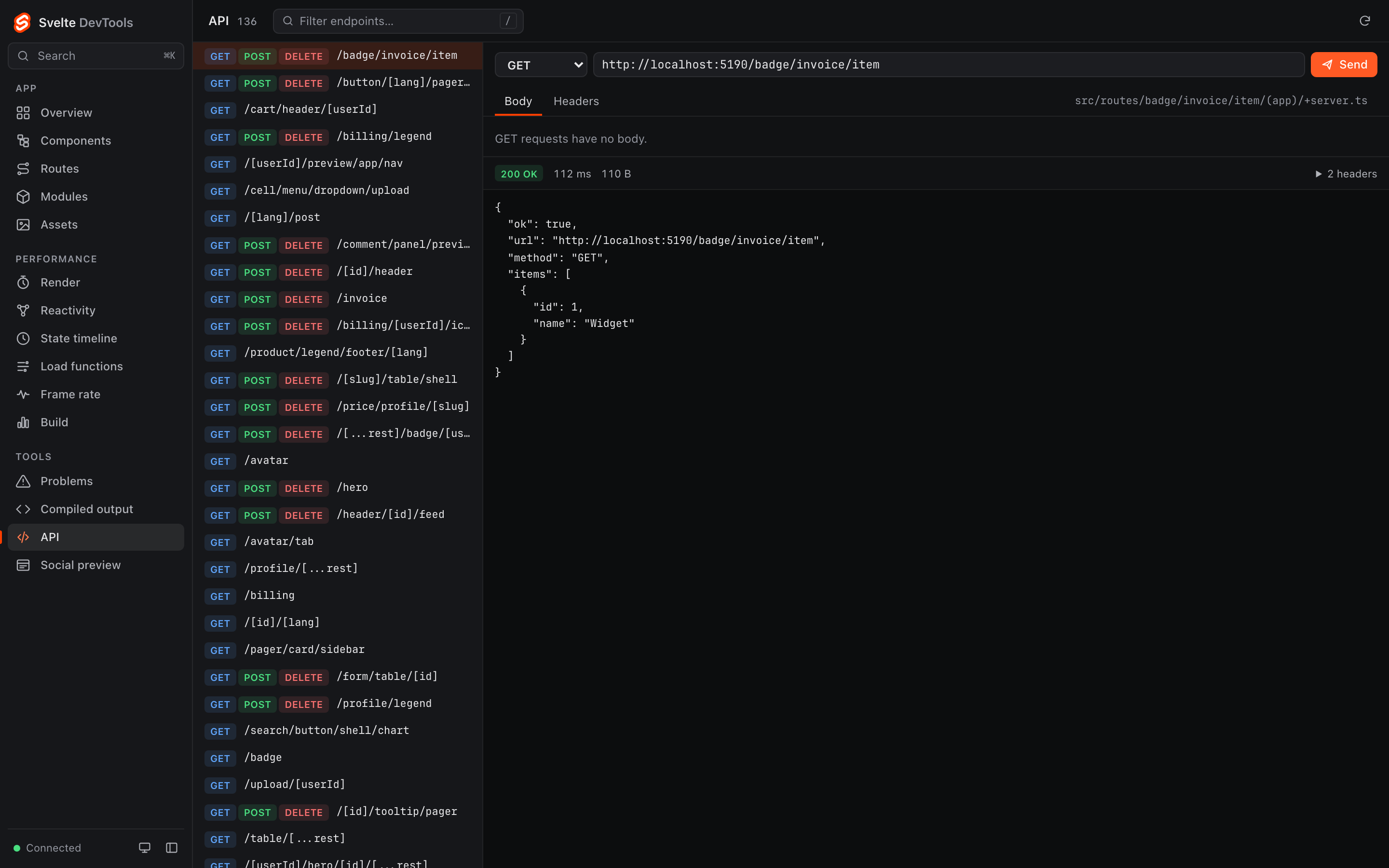Image resolution: width=1389 pixels, height=868 pixels.
Task: Click the Connected status indicator
Action: pos(47,848)
